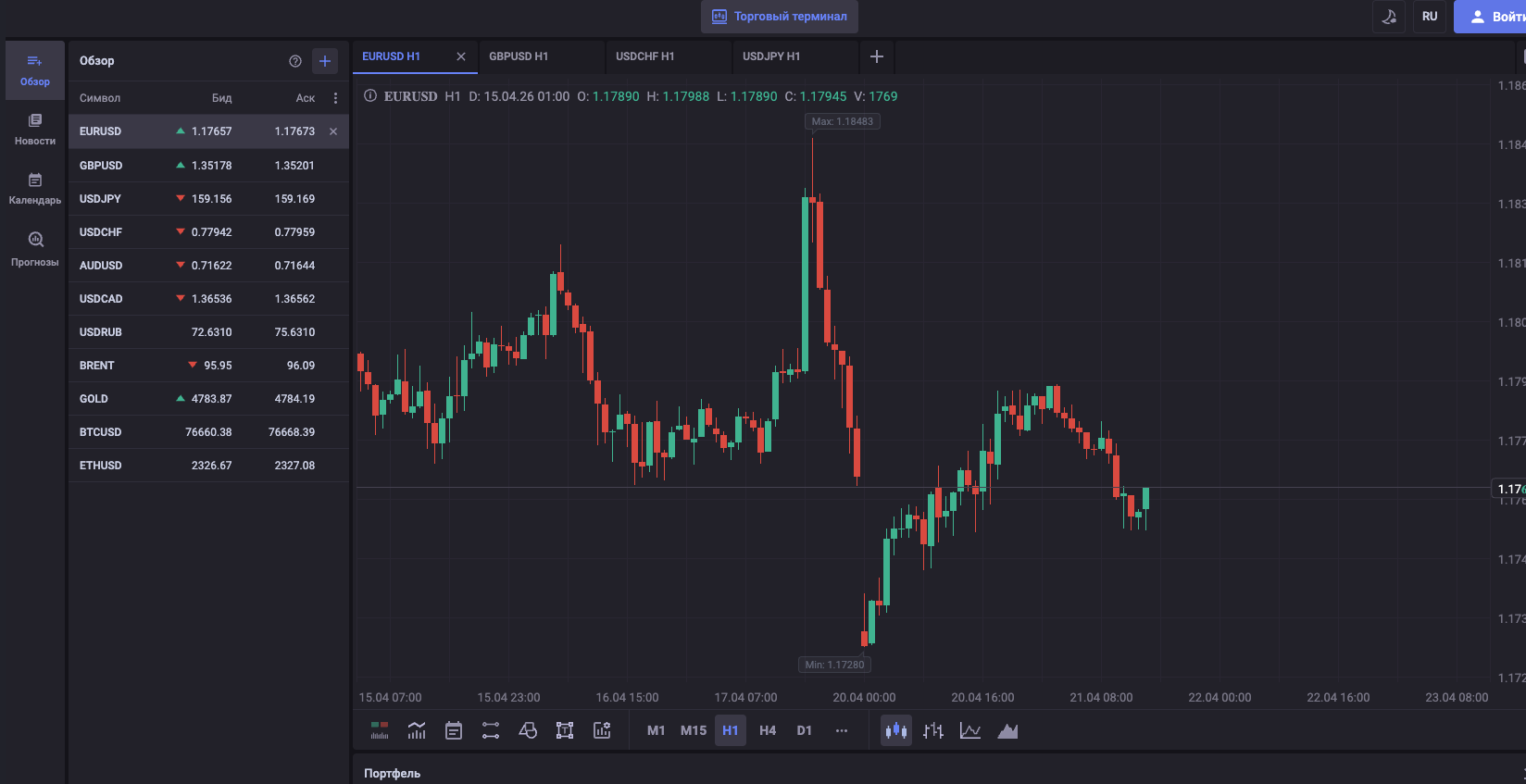Open watchlist column options menu

coord(335,98)
